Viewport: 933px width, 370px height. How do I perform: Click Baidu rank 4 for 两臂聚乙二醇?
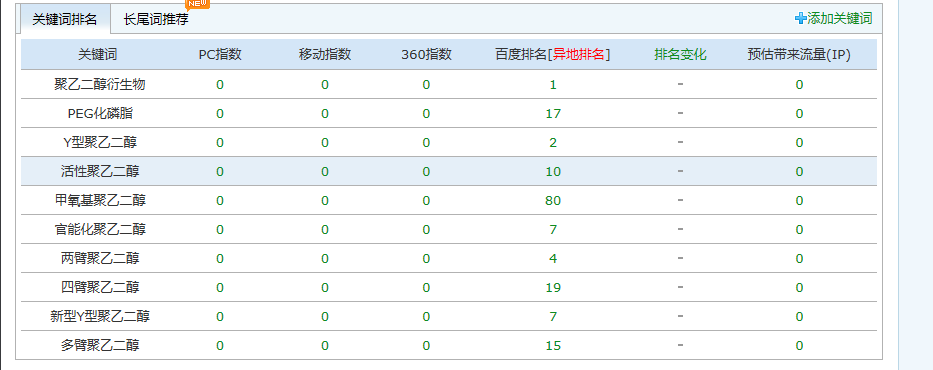553,259
